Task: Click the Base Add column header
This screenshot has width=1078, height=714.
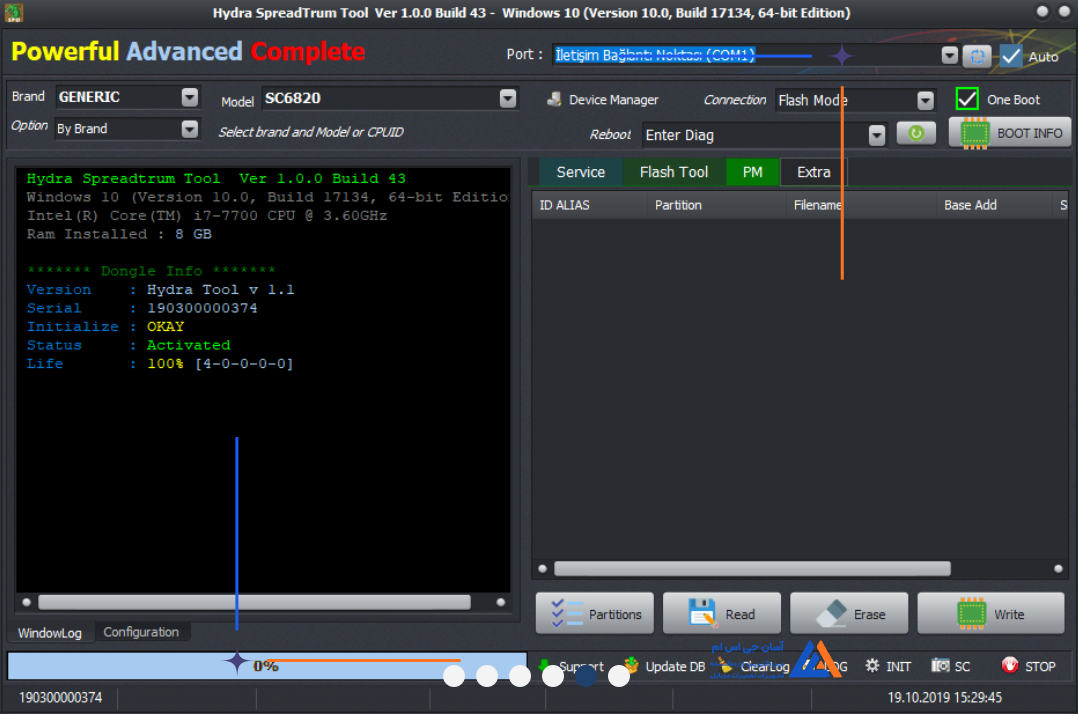Action: point(993,205)
